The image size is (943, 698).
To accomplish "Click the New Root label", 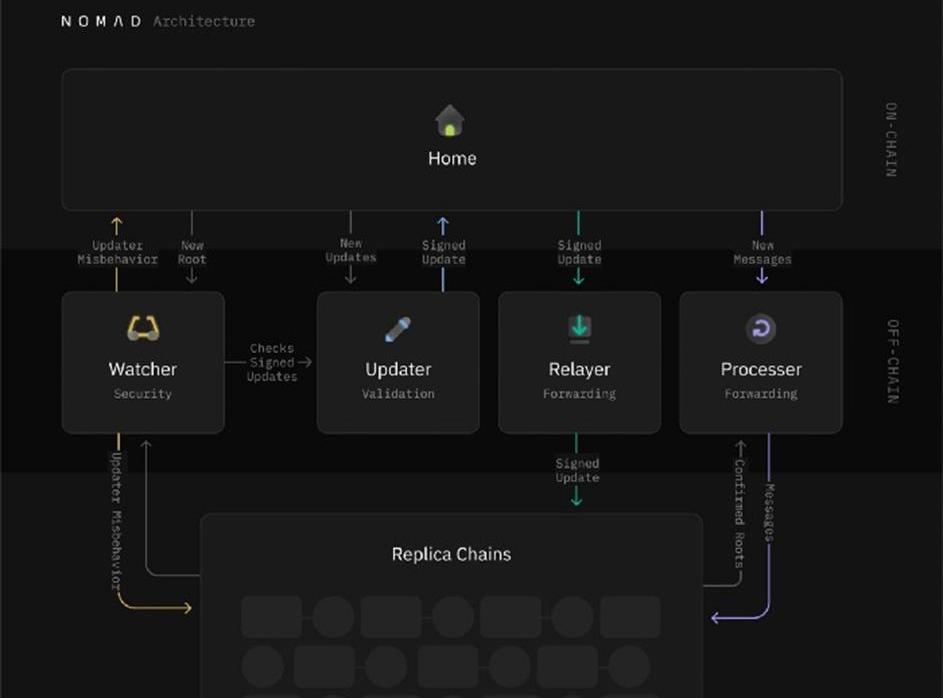I will pyautogui.click(x=192, y=253).
